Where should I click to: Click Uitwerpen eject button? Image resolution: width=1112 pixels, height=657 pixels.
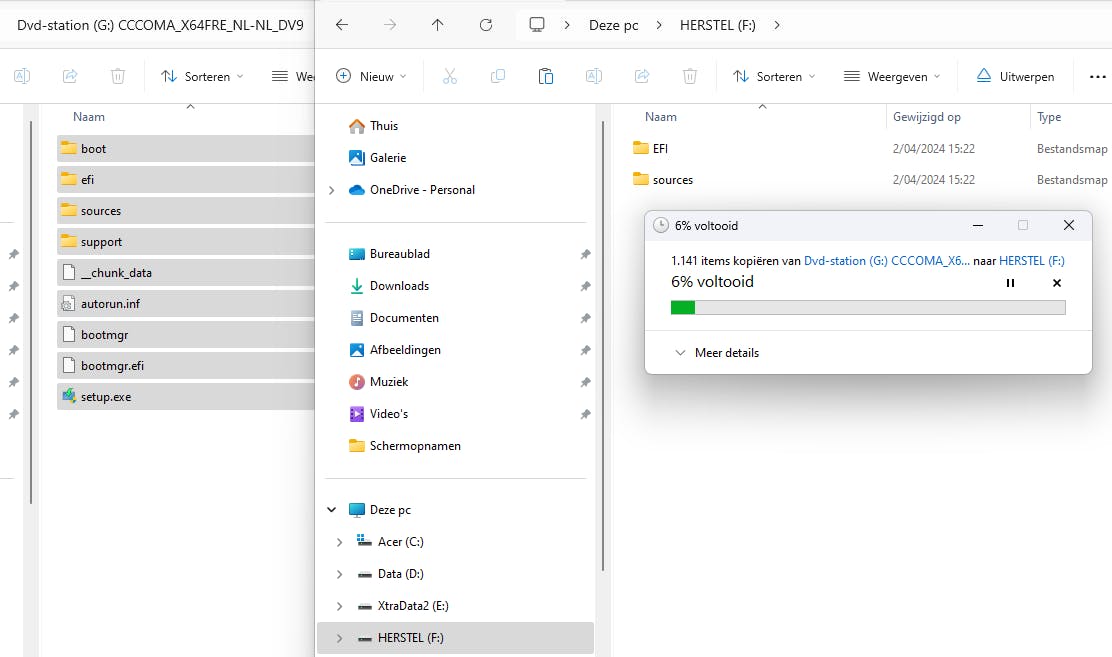1015,76
